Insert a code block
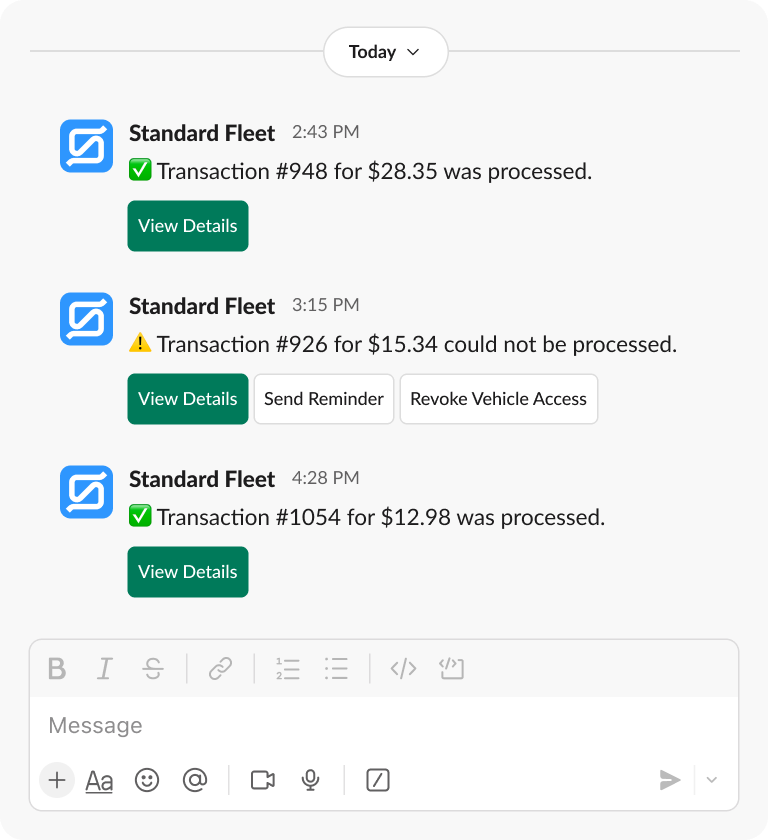 (x=451, y=668)
